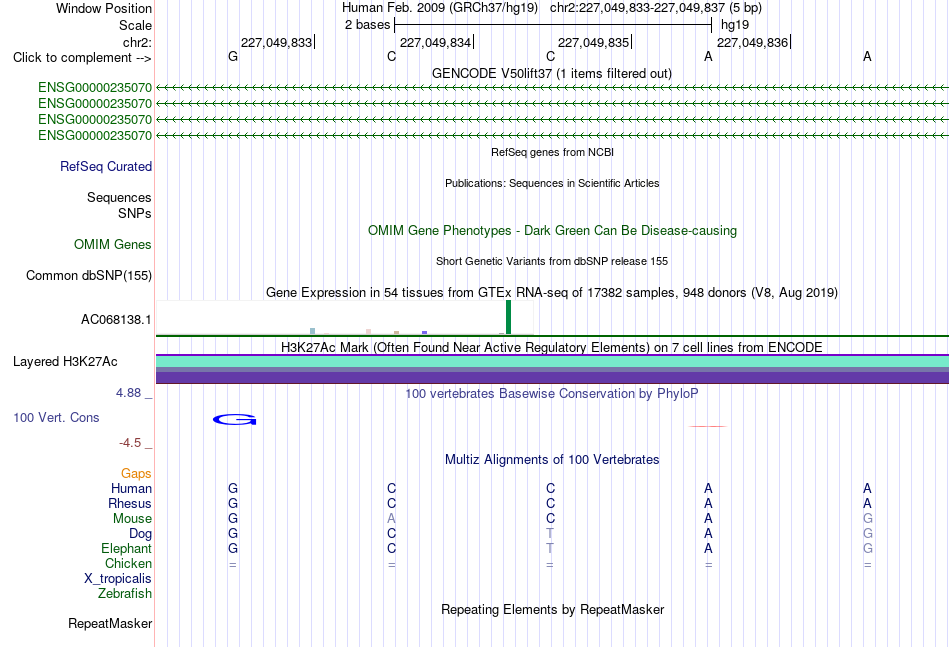The height and width of the screenshot is (647, 950).
Task: Open the GENCODE V50lift37 track title
Action: 551,73
